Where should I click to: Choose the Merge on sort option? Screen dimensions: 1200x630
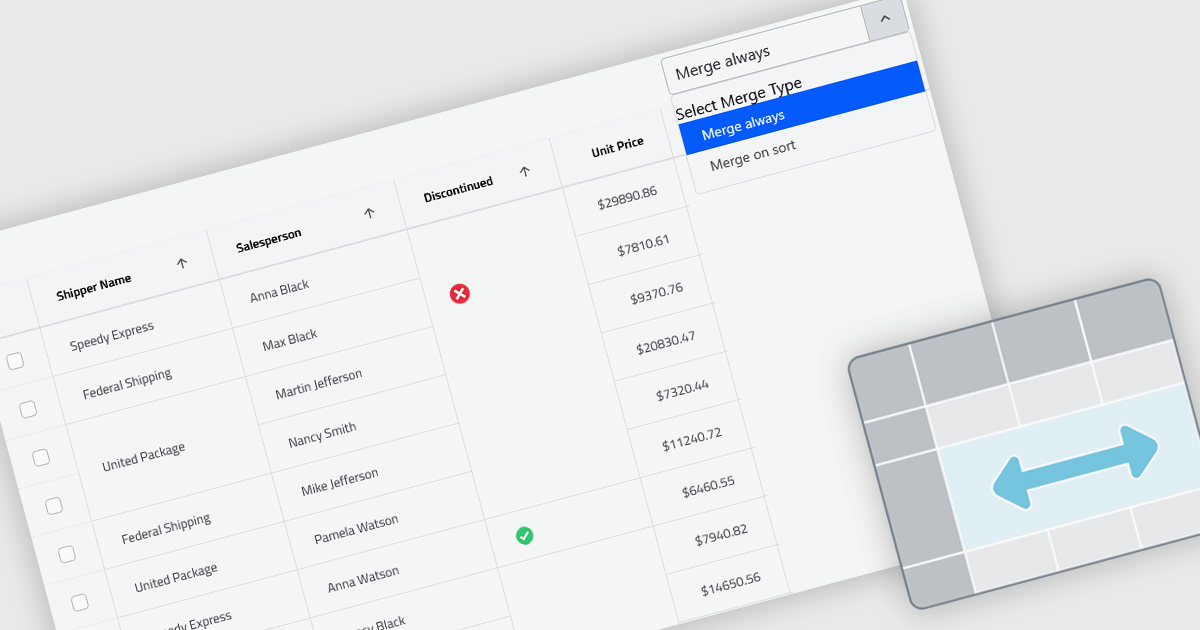753,156
